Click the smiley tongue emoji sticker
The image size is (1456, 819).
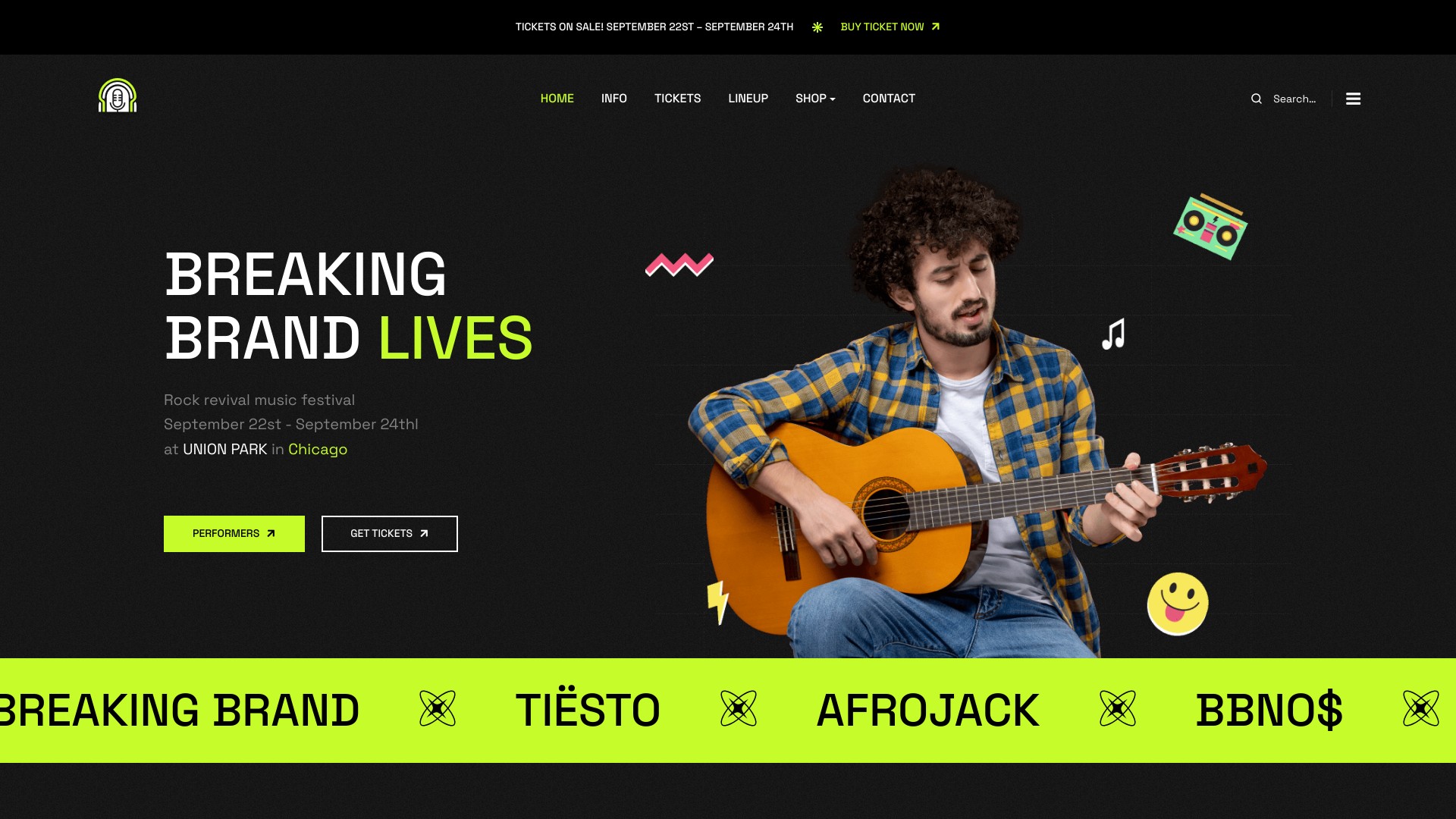(1178, 604)
